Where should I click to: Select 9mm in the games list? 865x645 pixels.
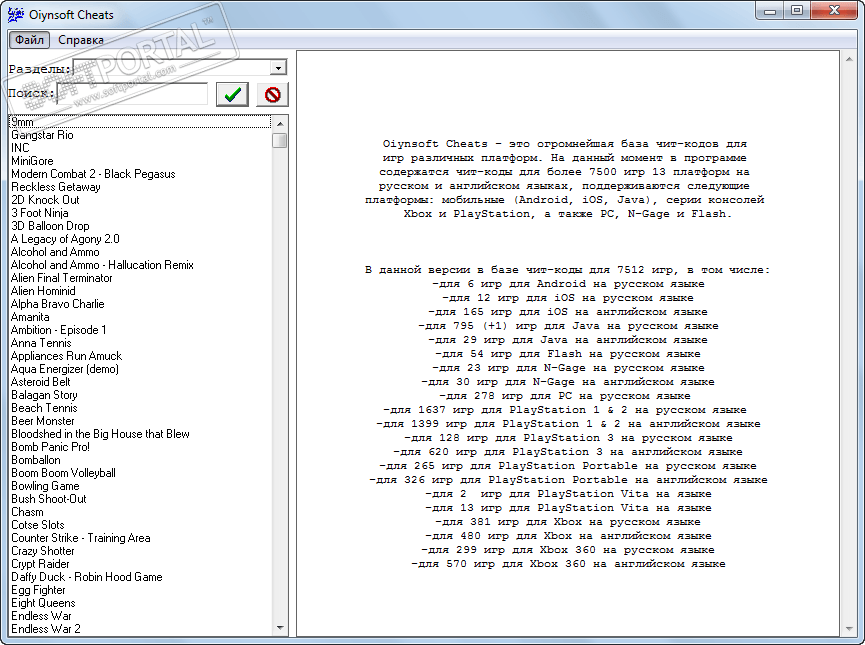140,122
